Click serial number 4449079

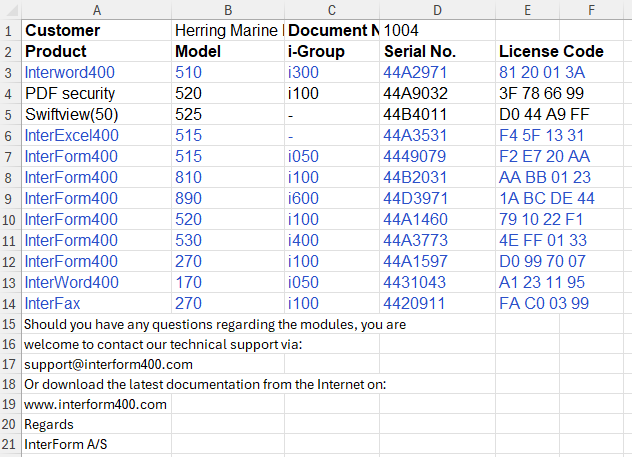[x=437, y=156]
